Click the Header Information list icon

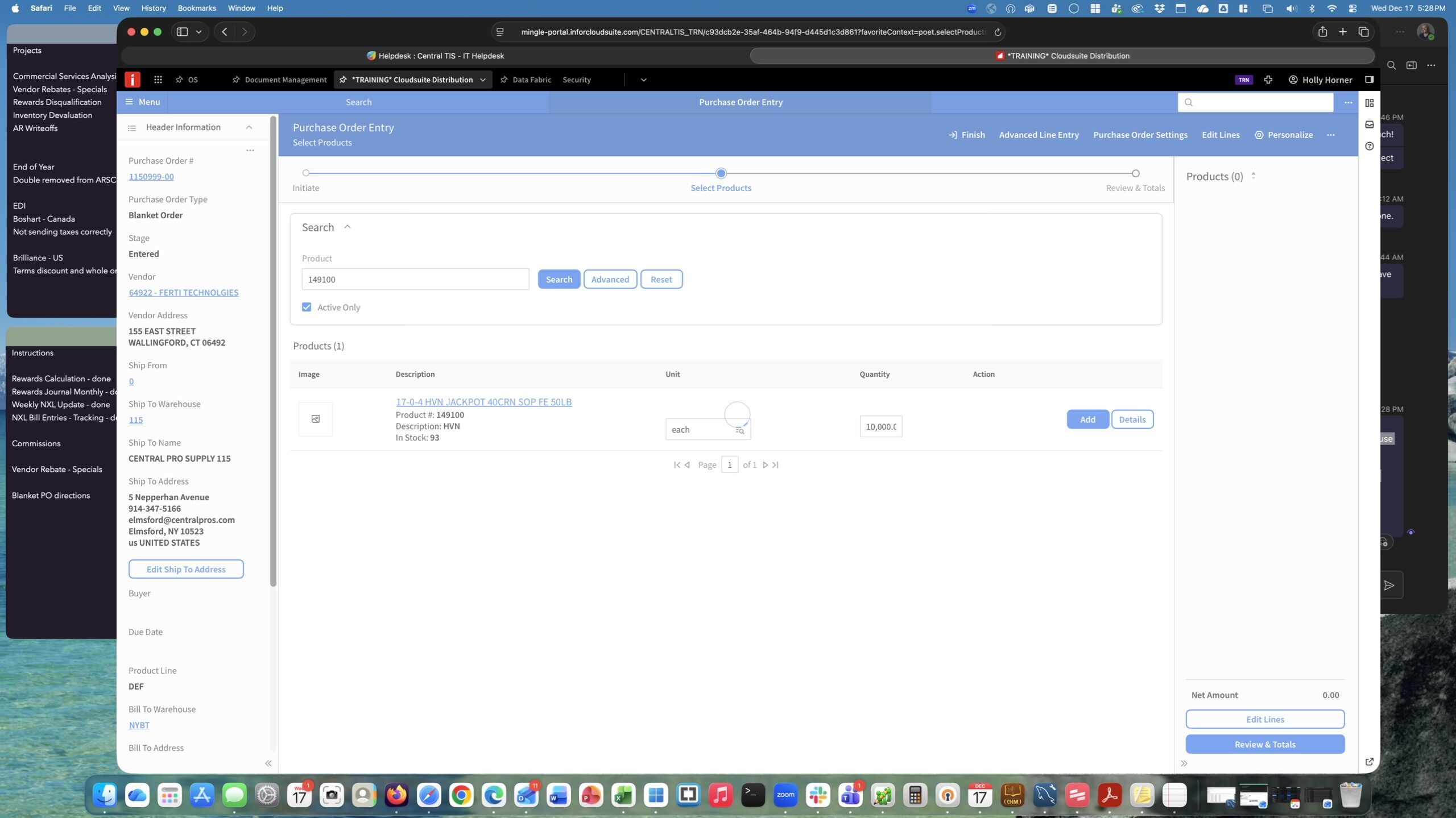tap(132, 128)
